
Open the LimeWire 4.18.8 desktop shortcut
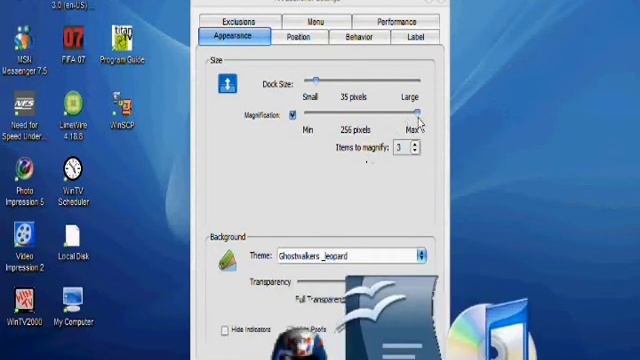tap(73, 104)
